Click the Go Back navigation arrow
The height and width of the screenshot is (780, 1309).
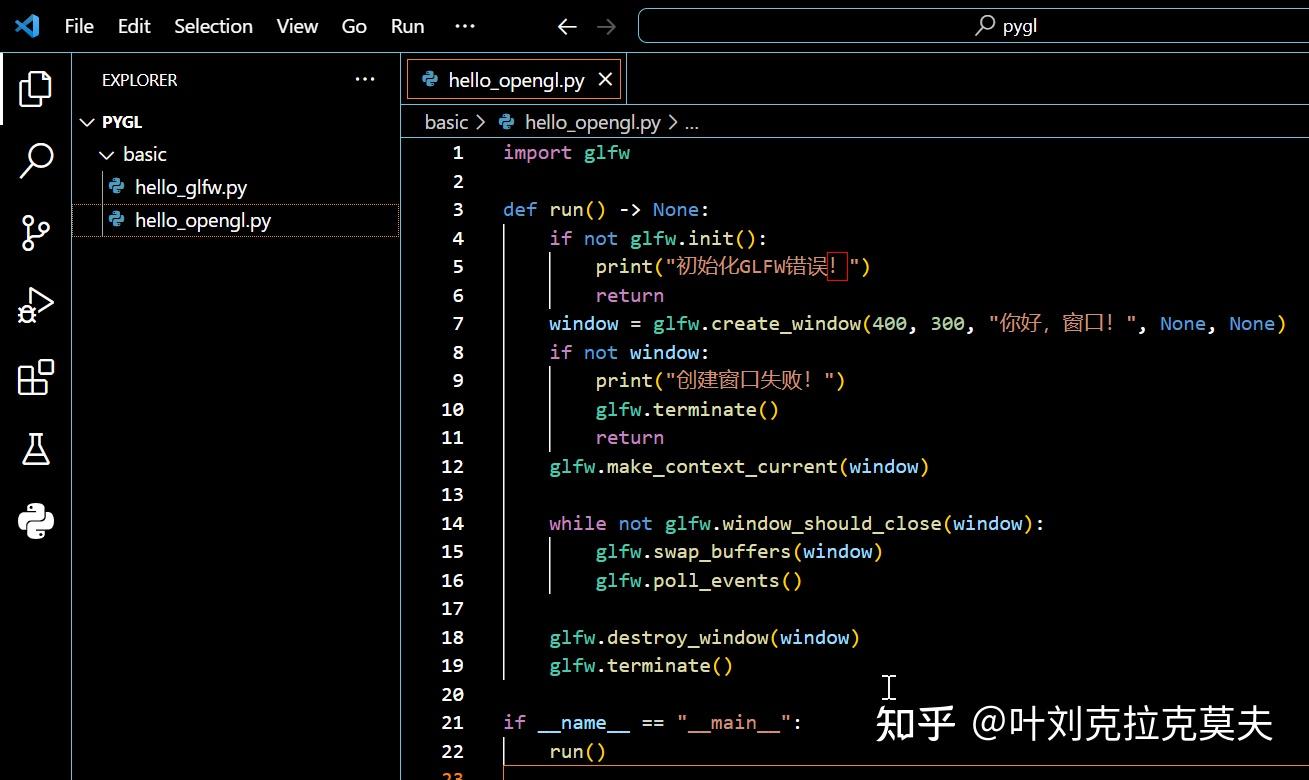click(x=566, y=25)
